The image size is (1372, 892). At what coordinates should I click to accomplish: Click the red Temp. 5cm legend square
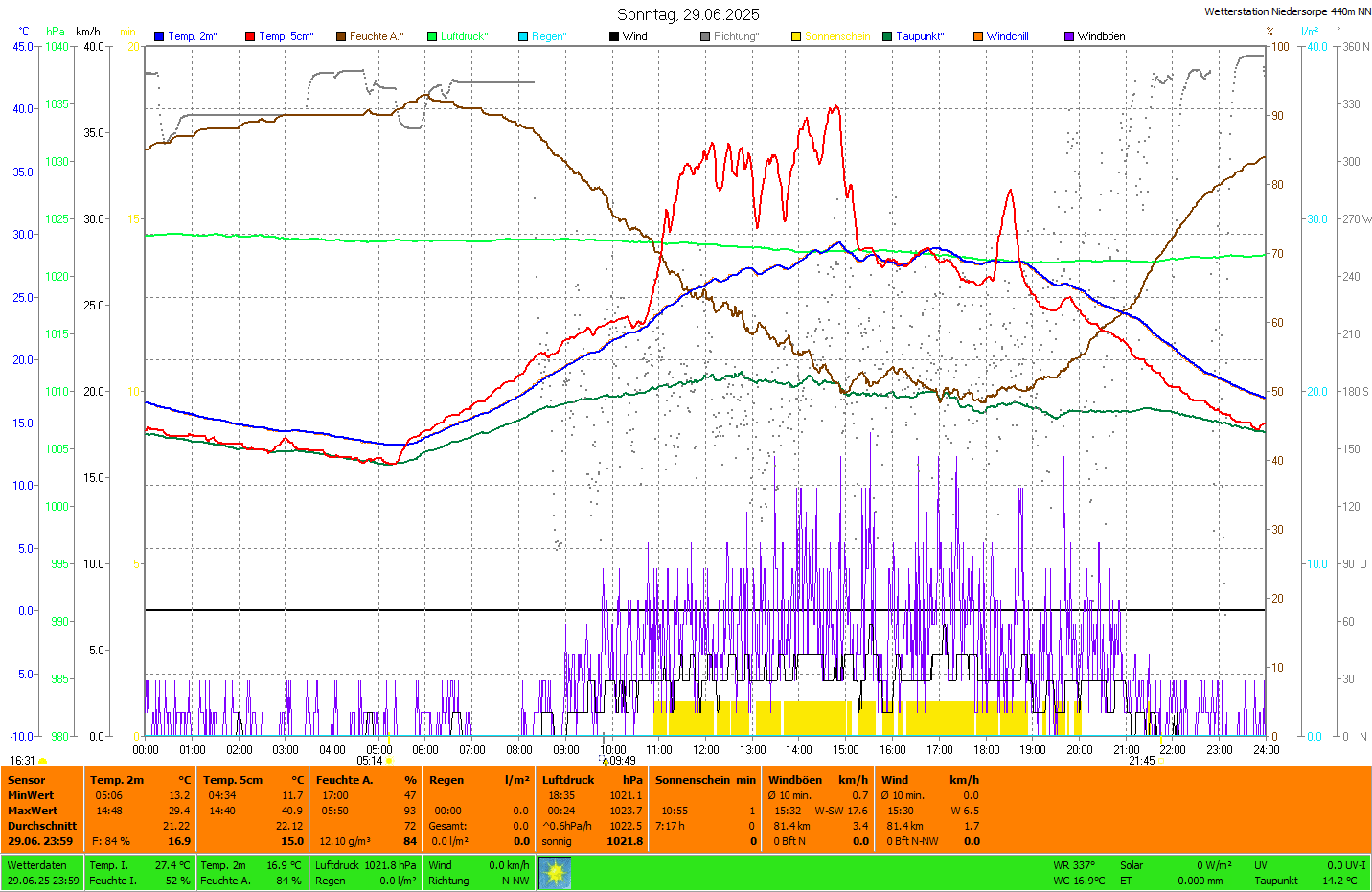coord(250,36)
